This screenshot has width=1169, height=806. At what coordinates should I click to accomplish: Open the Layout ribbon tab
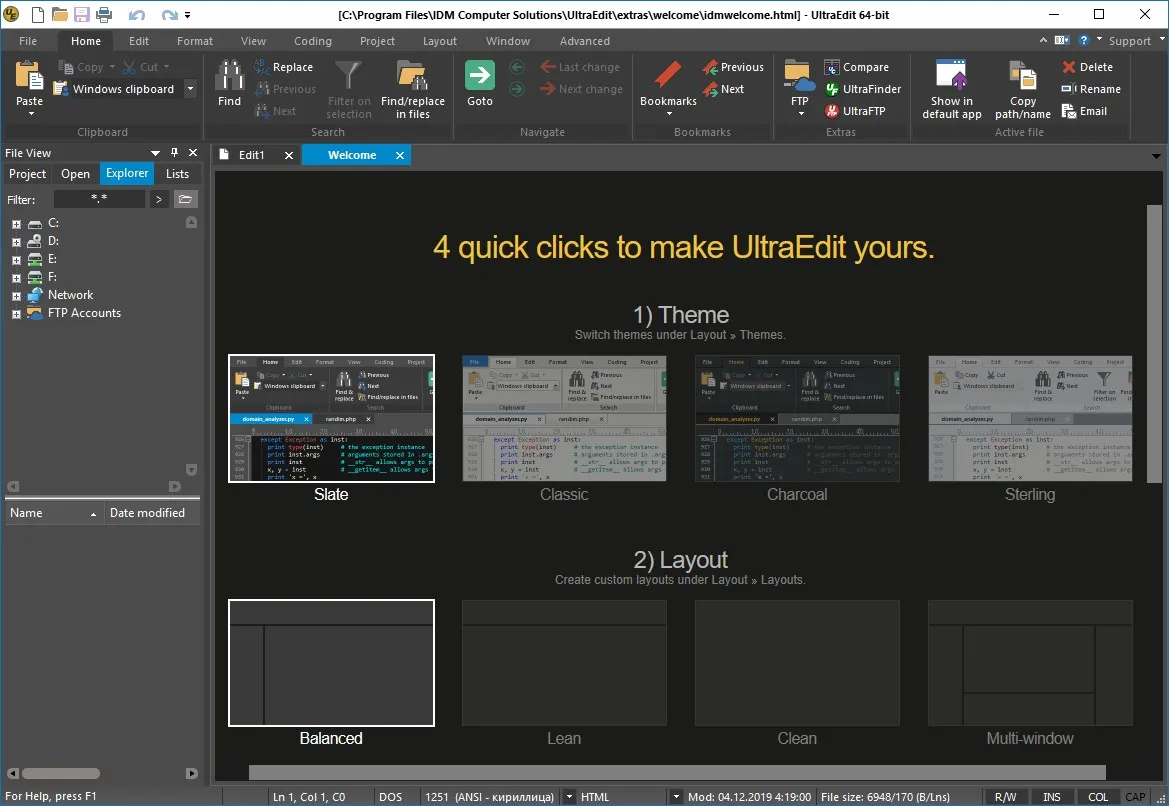point(439,41)
